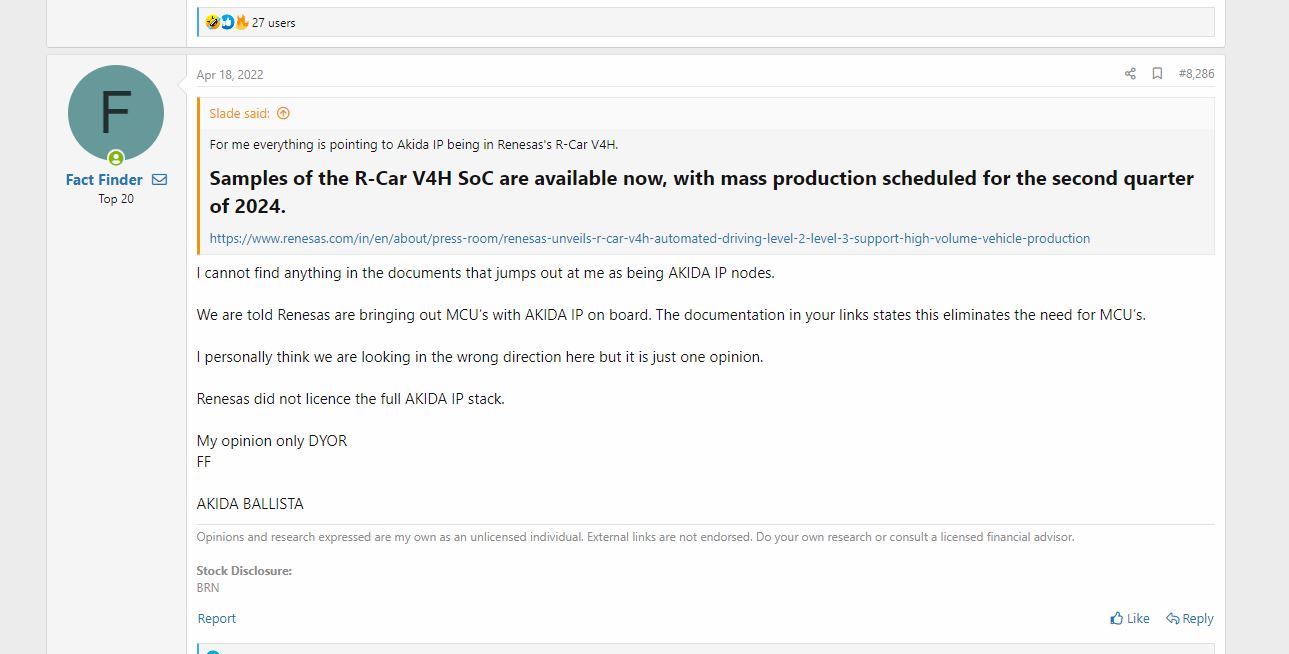Open the Fact Finder username profile link
The height and width of the screenshot is (654, 1289).
point(104,180)
